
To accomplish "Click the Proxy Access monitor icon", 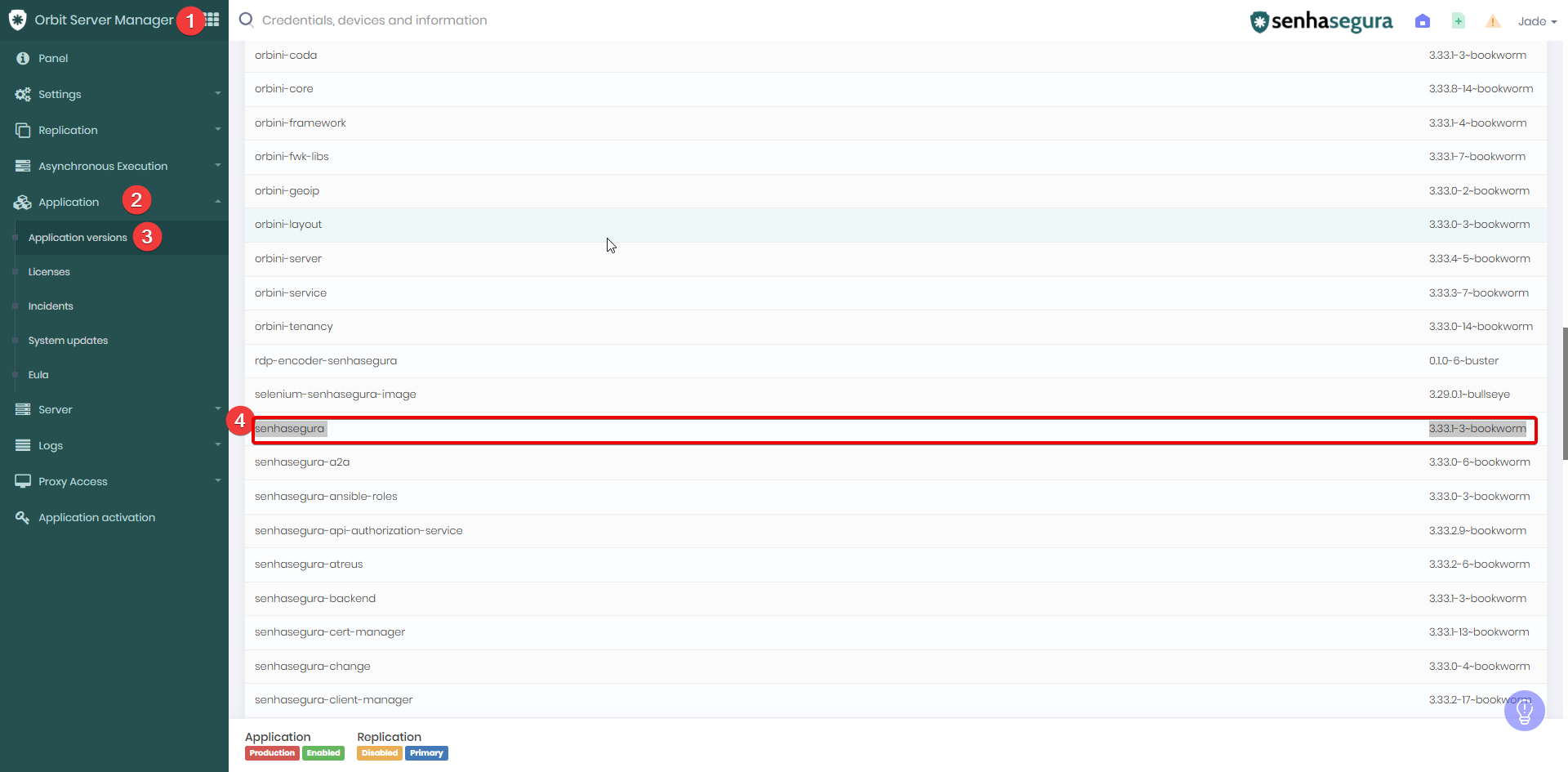I will (x=23, y=481).
